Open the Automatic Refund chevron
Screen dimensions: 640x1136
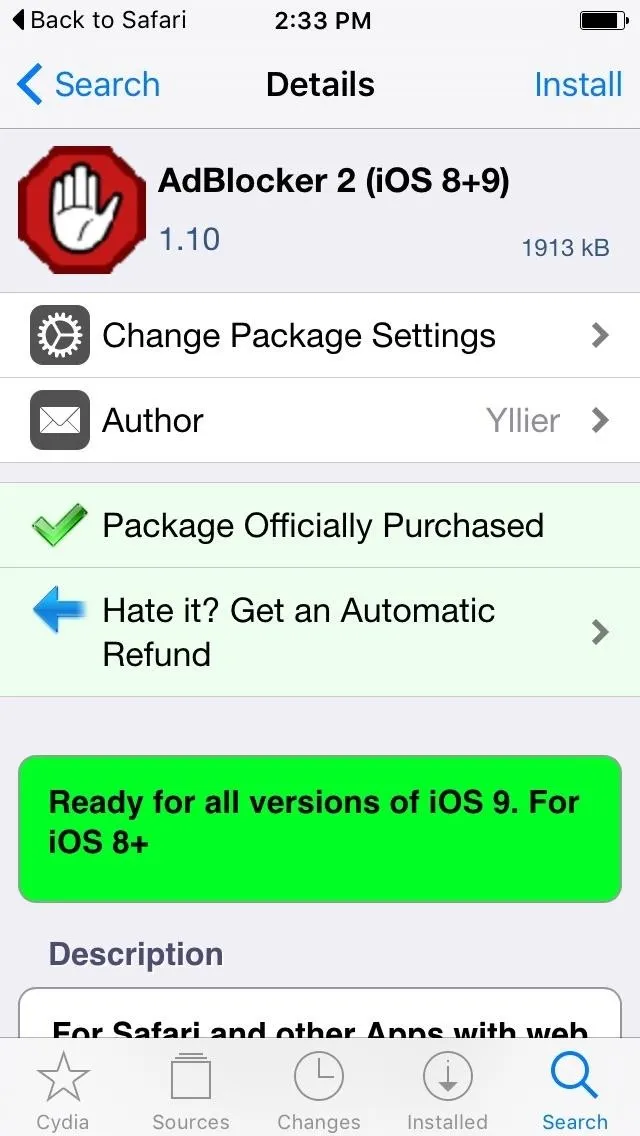pyautogui.click(x=599, y=632)
